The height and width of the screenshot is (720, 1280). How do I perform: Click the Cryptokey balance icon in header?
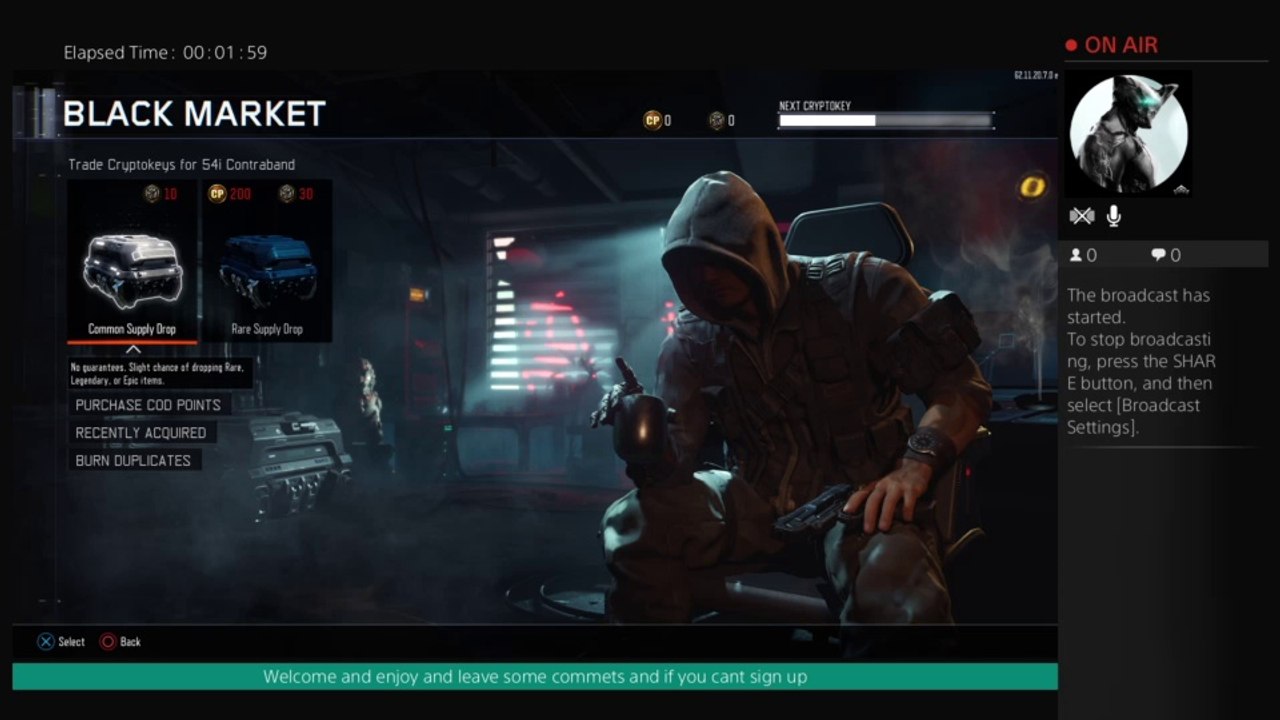[x=717, y=121]
